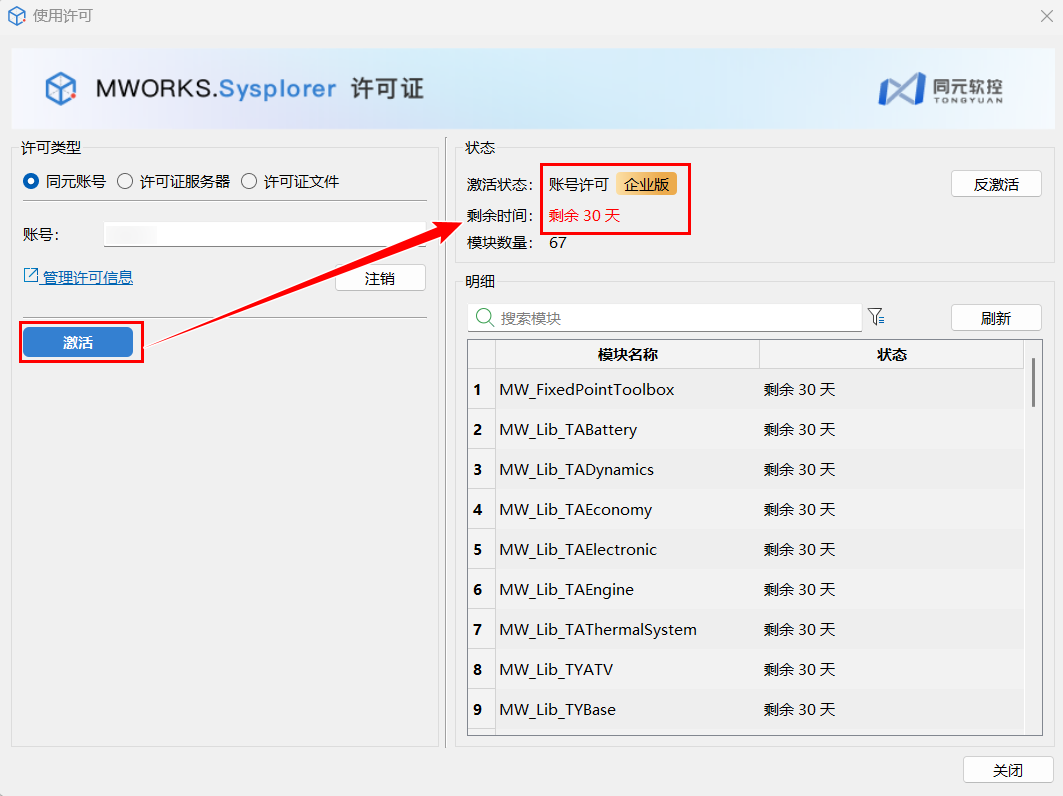Viewport: 1063px width, 796px height.
Task: Click the filter icon beside module search
Action: point(876,317)
